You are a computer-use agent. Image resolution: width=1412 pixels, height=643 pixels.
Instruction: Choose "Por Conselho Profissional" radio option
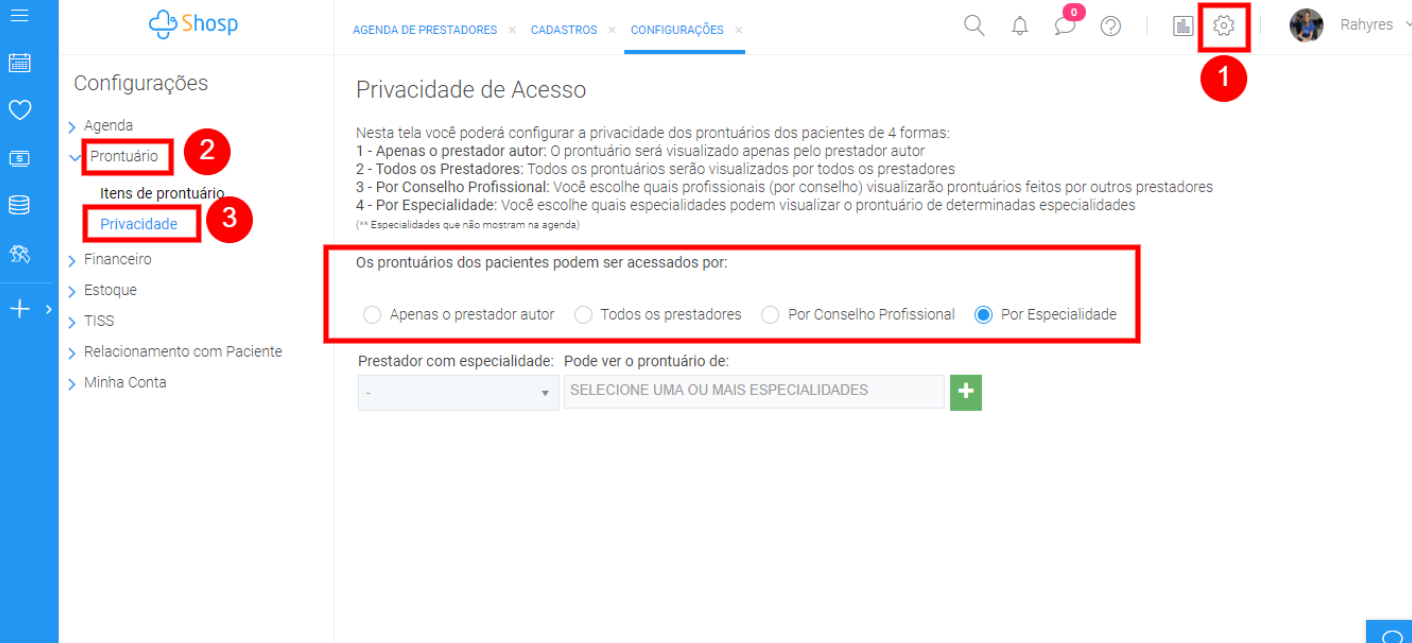(x=770, y=315)
